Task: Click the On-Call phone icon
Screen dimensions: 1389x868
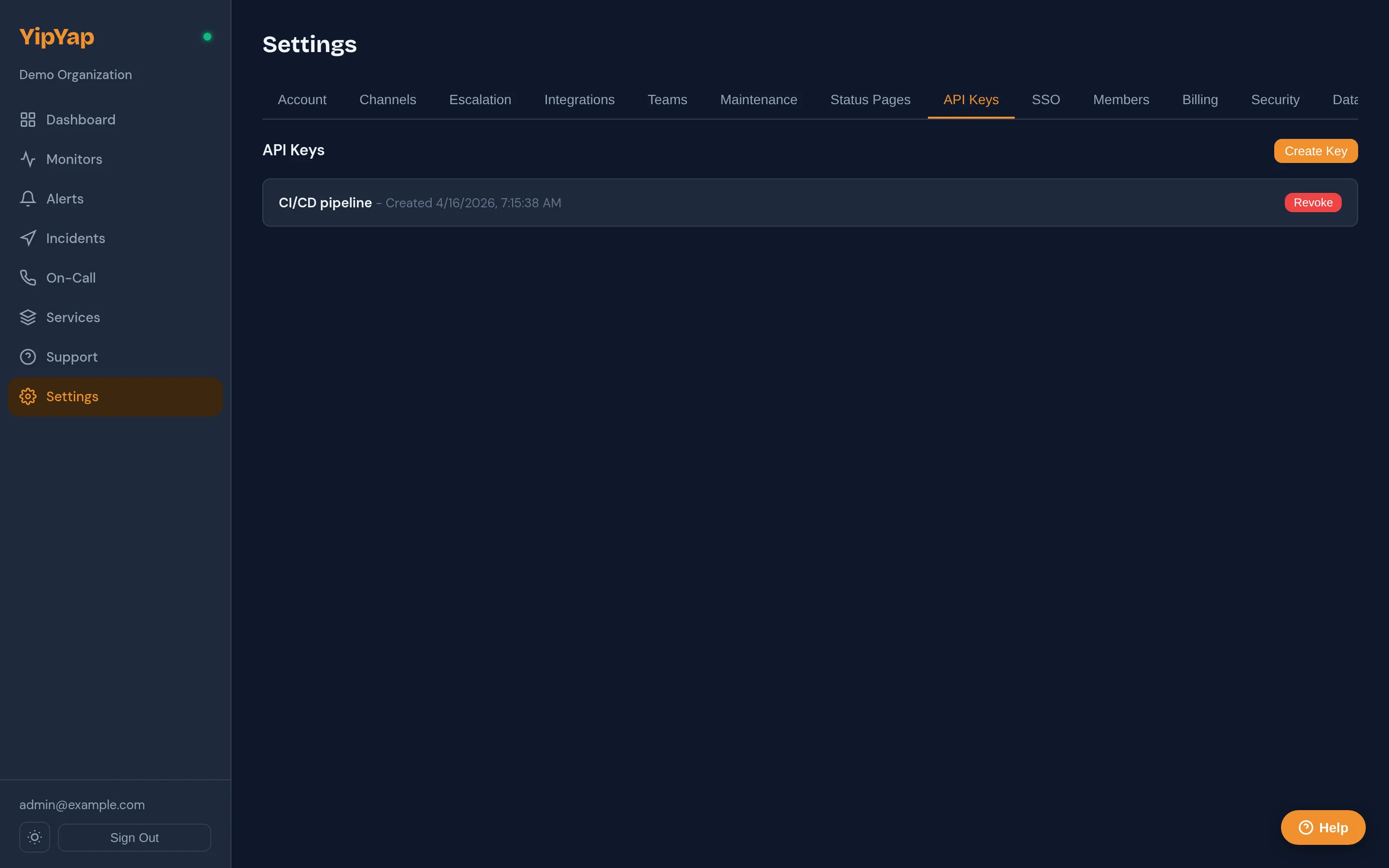Action: (x=27, y=277)
